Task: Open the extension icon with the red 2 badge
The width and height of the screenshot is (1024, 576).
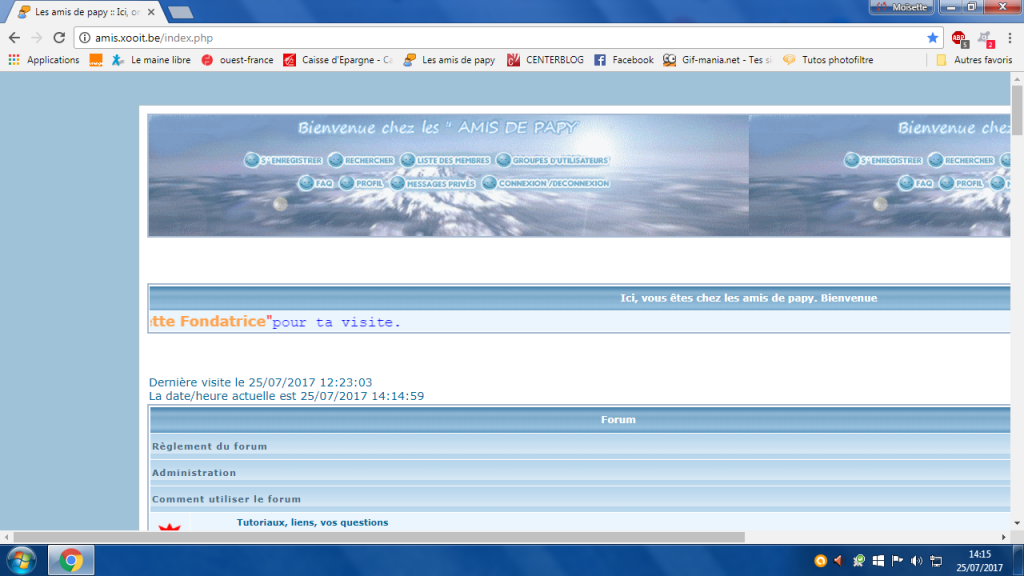Action: (x=986, y=39)
